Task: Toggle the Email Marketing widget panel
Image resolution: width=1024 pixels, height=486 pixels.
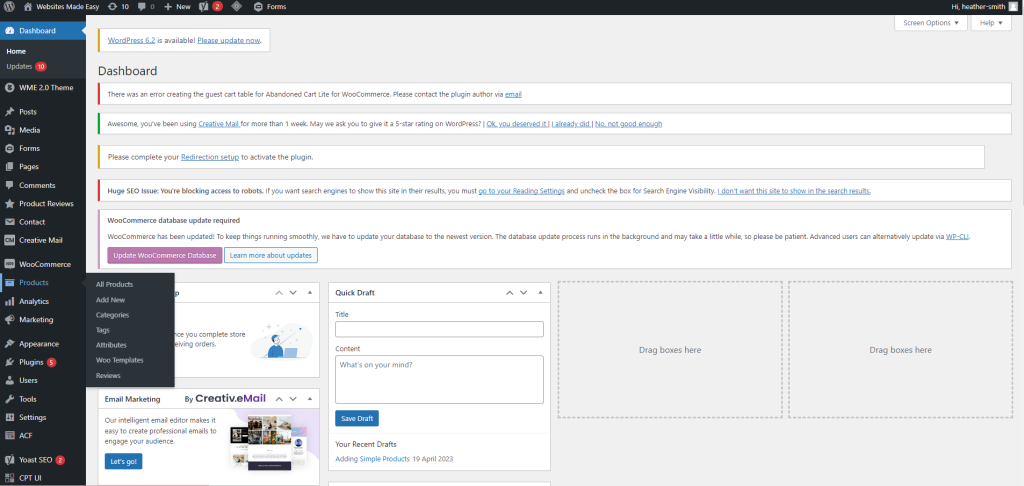Action: (312, 399)
